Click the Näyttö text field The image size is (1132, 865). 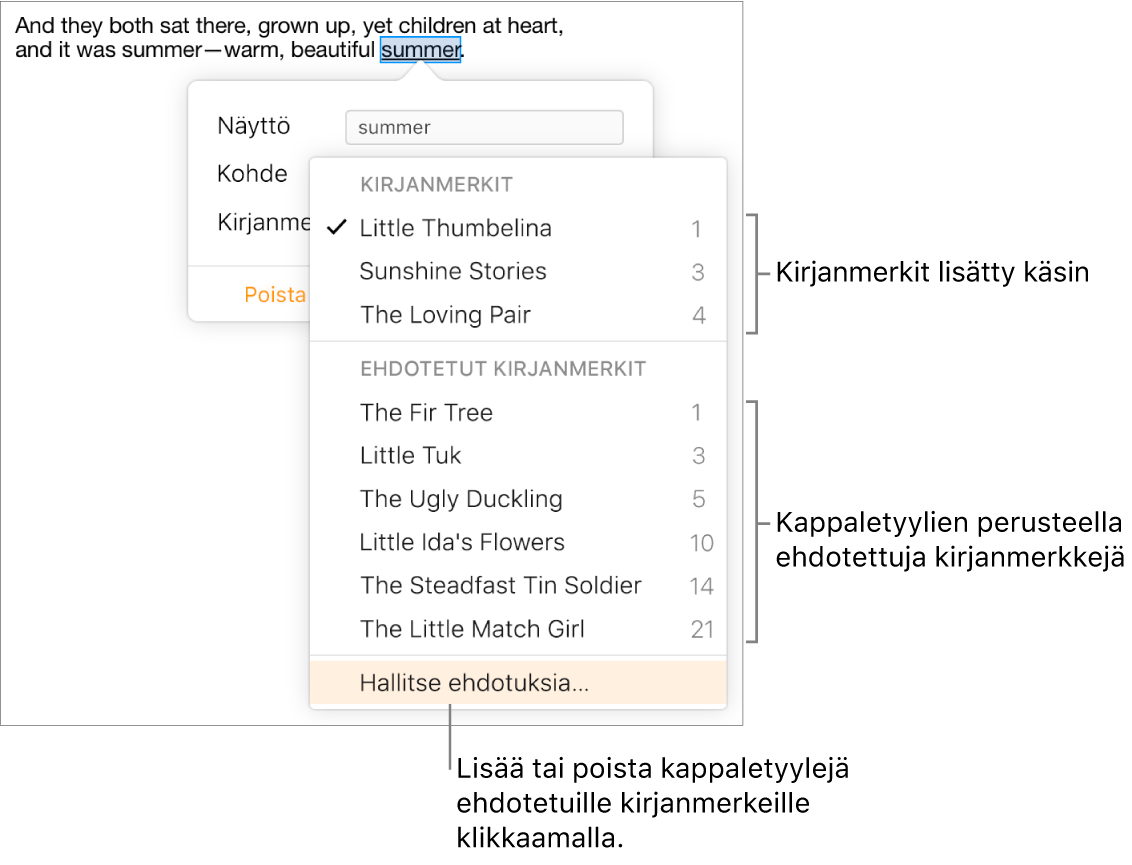pyautogui.click(x=484, y=127)
